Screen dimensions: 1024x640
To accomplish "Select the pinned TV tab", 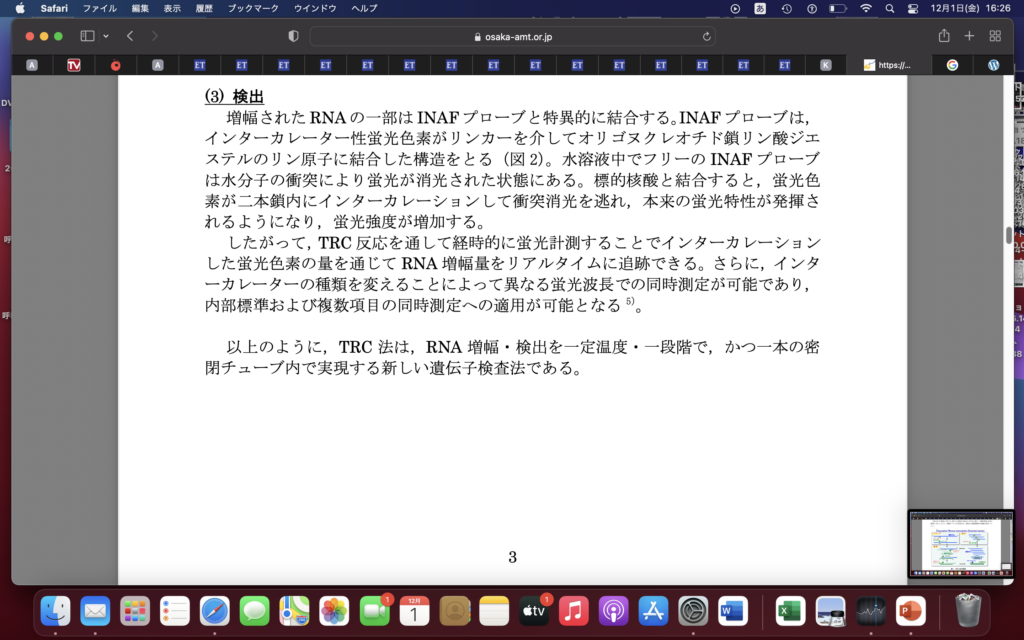I will click(74, 65).
